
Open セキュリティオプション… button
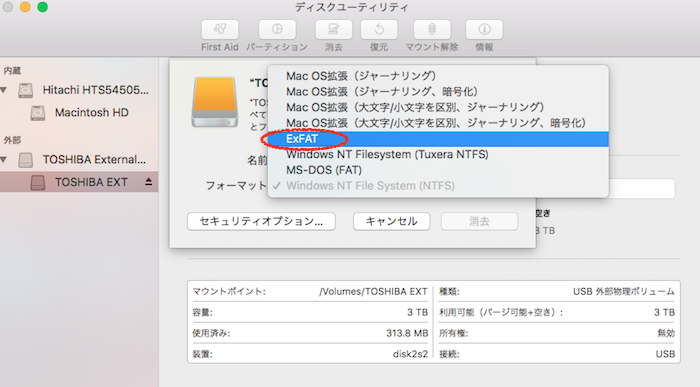click(x=261, y=221)
